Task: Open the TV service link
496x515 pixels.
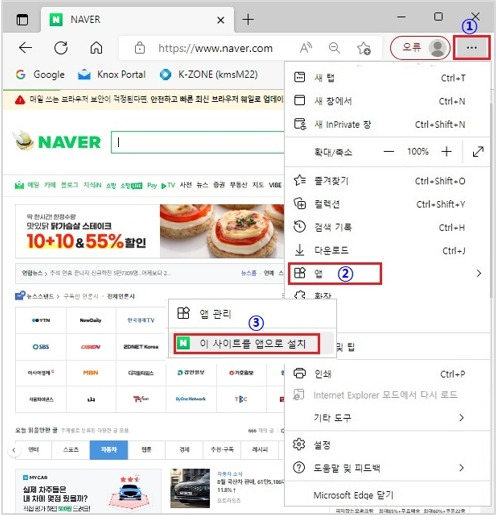Action: click(x=168, y=185)
